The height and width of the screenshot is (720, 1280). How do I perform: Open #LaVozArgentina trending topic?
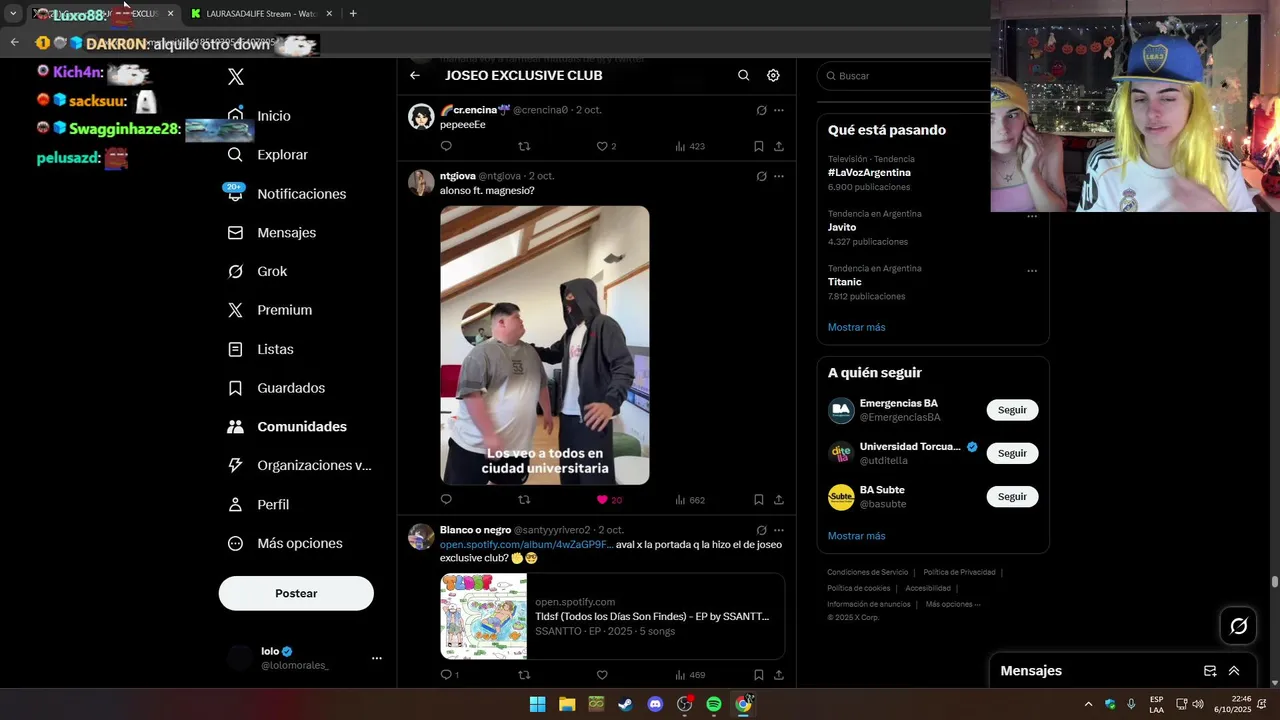tap(869, 172)
